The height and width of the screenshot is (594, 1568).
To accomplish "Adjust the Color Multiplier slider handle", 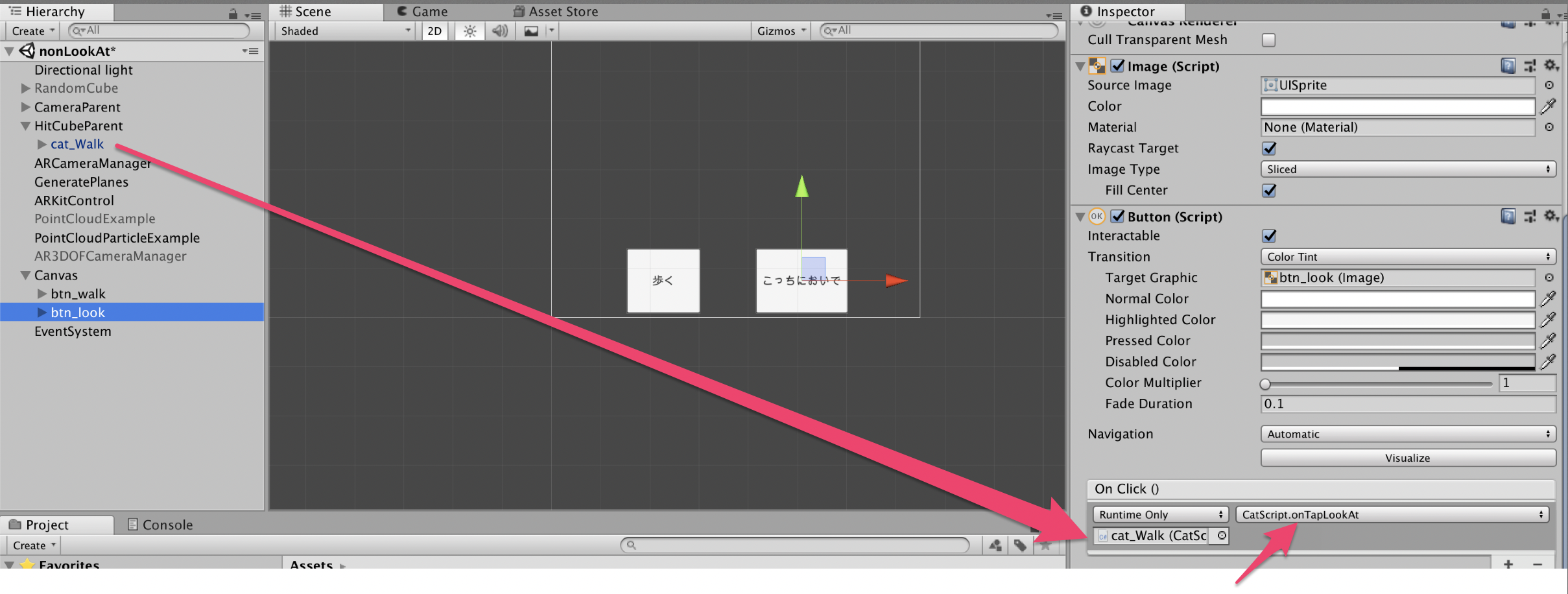I will point(1265,384).
